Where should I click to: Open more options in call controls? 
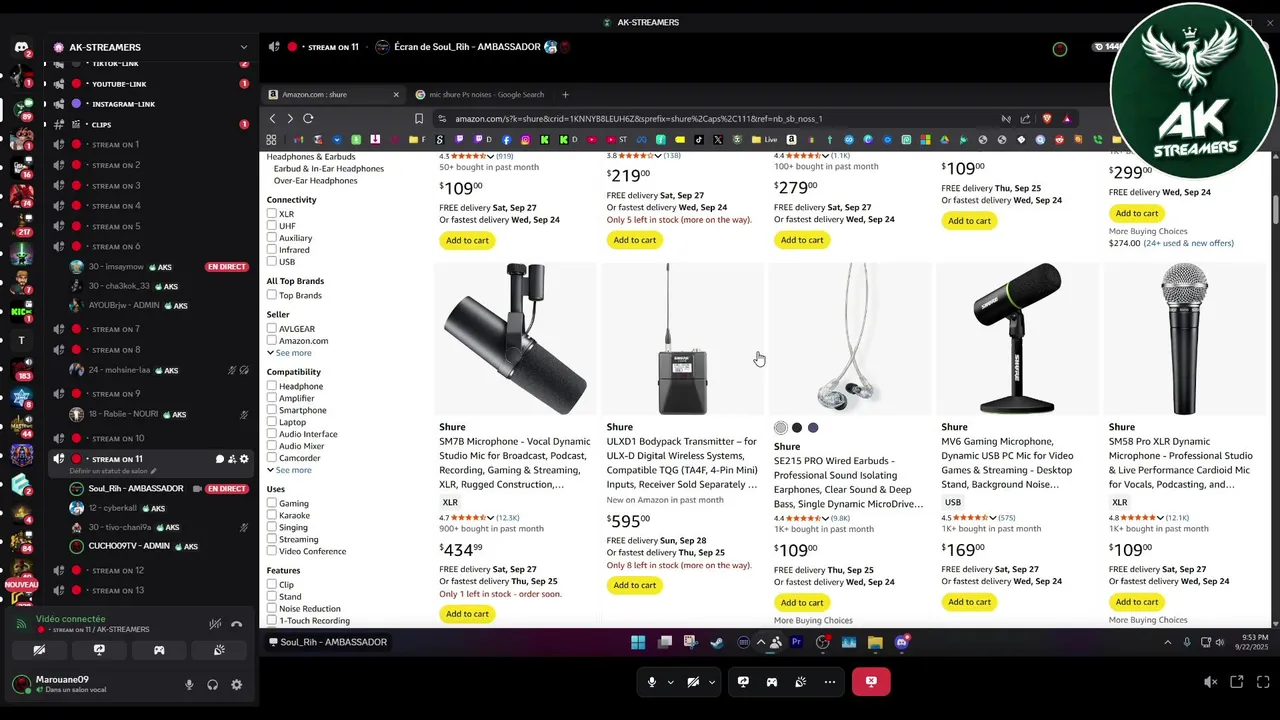830,682
